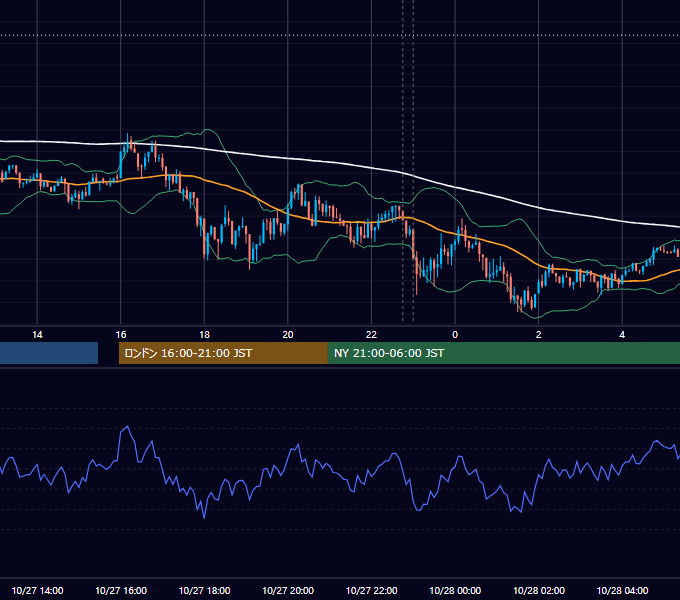The width and height of the screenshot is (680, 600).
Task: Click the 18 hour axis label
Action: point(204,335)
